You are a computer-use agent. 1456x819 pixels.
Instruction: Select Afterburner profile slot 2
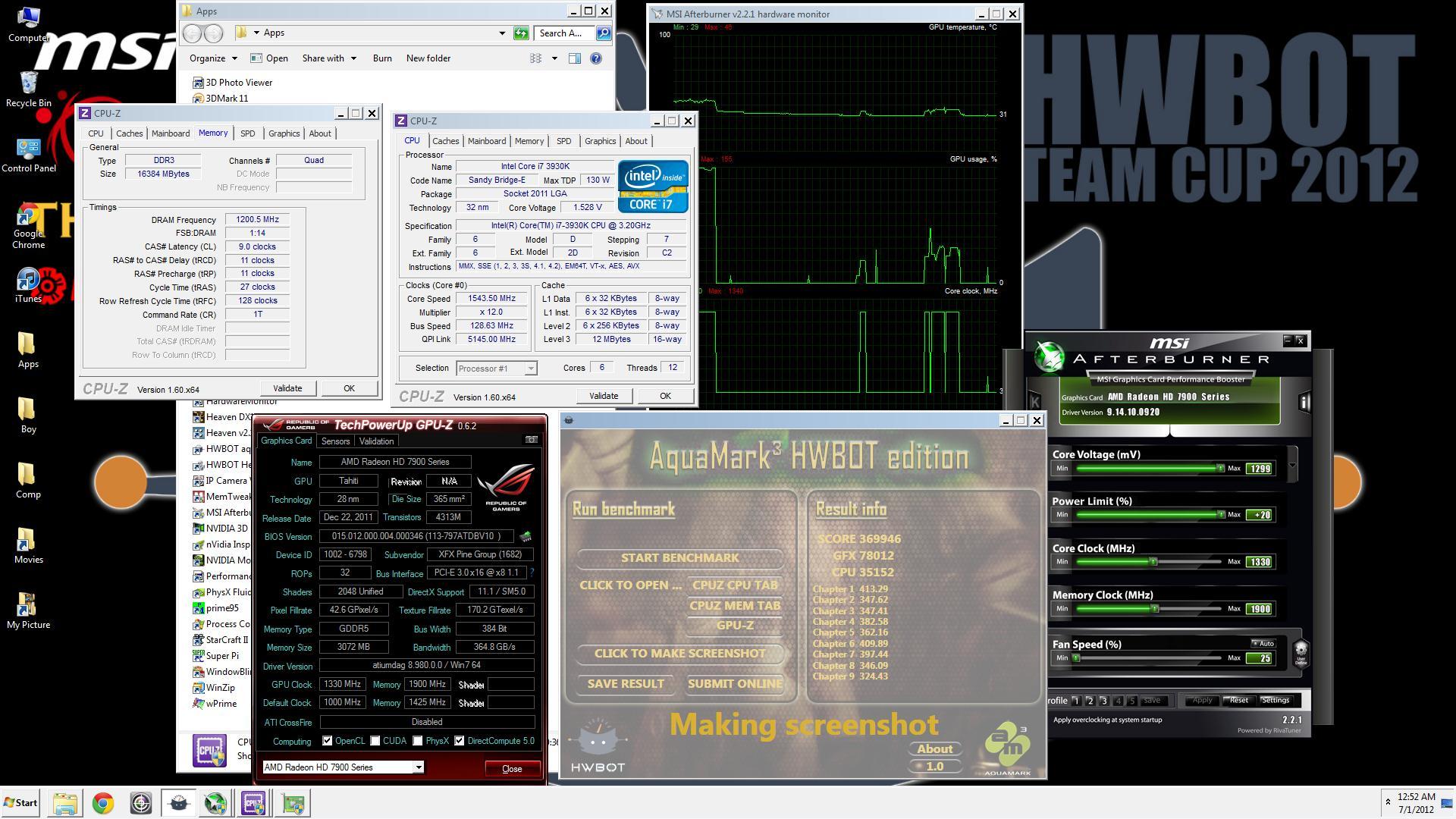click(1090, 701)
